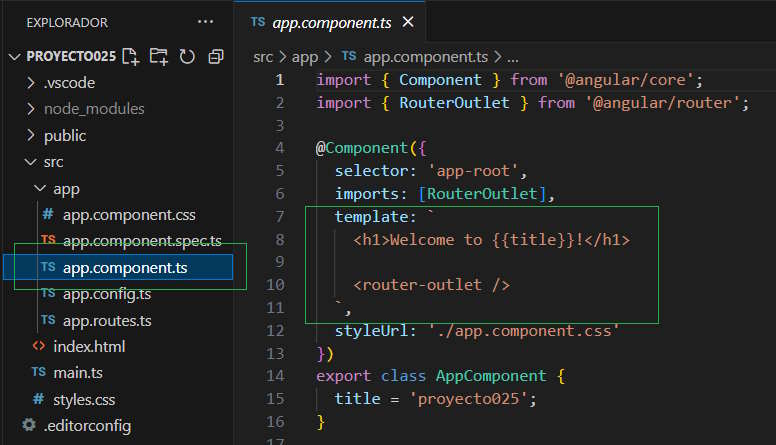Open app.component.spec.ts file
The image size is (776, 445).
[x=142, y=241]
